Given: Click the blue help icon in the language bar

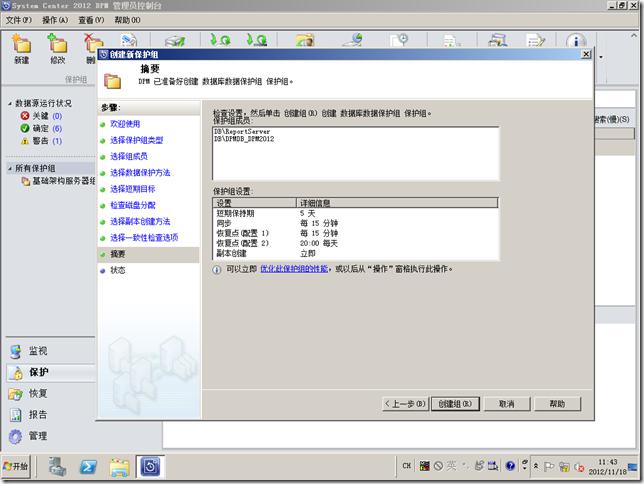Looking at the screenshot, I should [x=510, y=466].
